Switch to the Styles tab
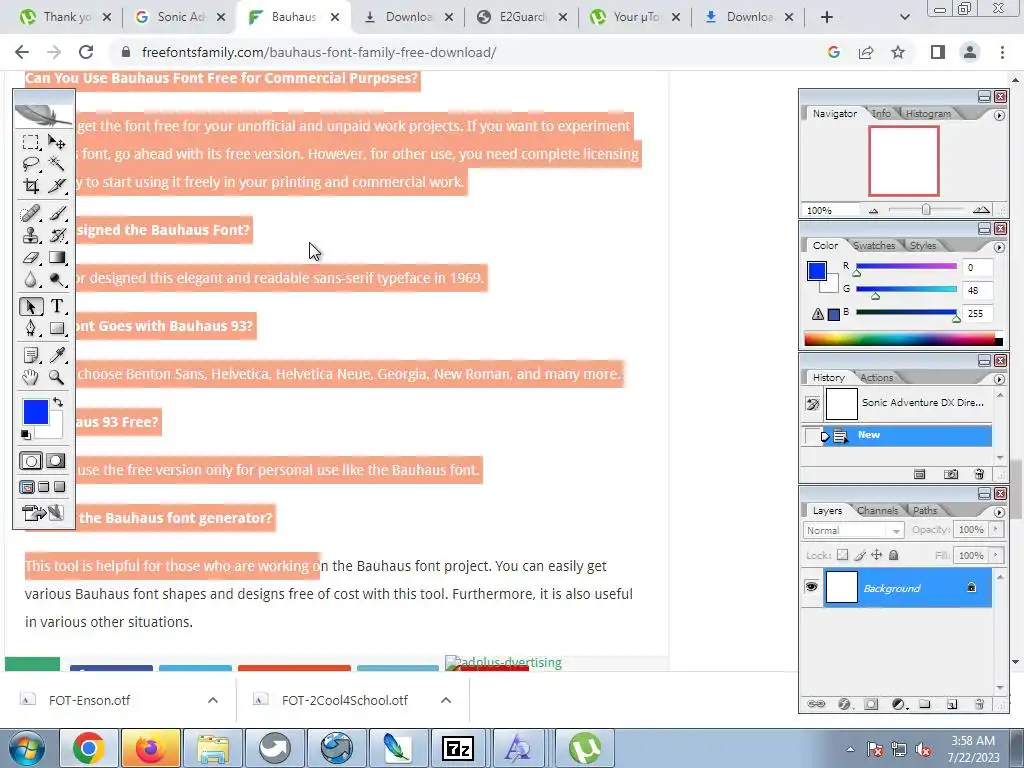Image resolution: width=1024 pixels, height=768 pixels. pos(923,246)
